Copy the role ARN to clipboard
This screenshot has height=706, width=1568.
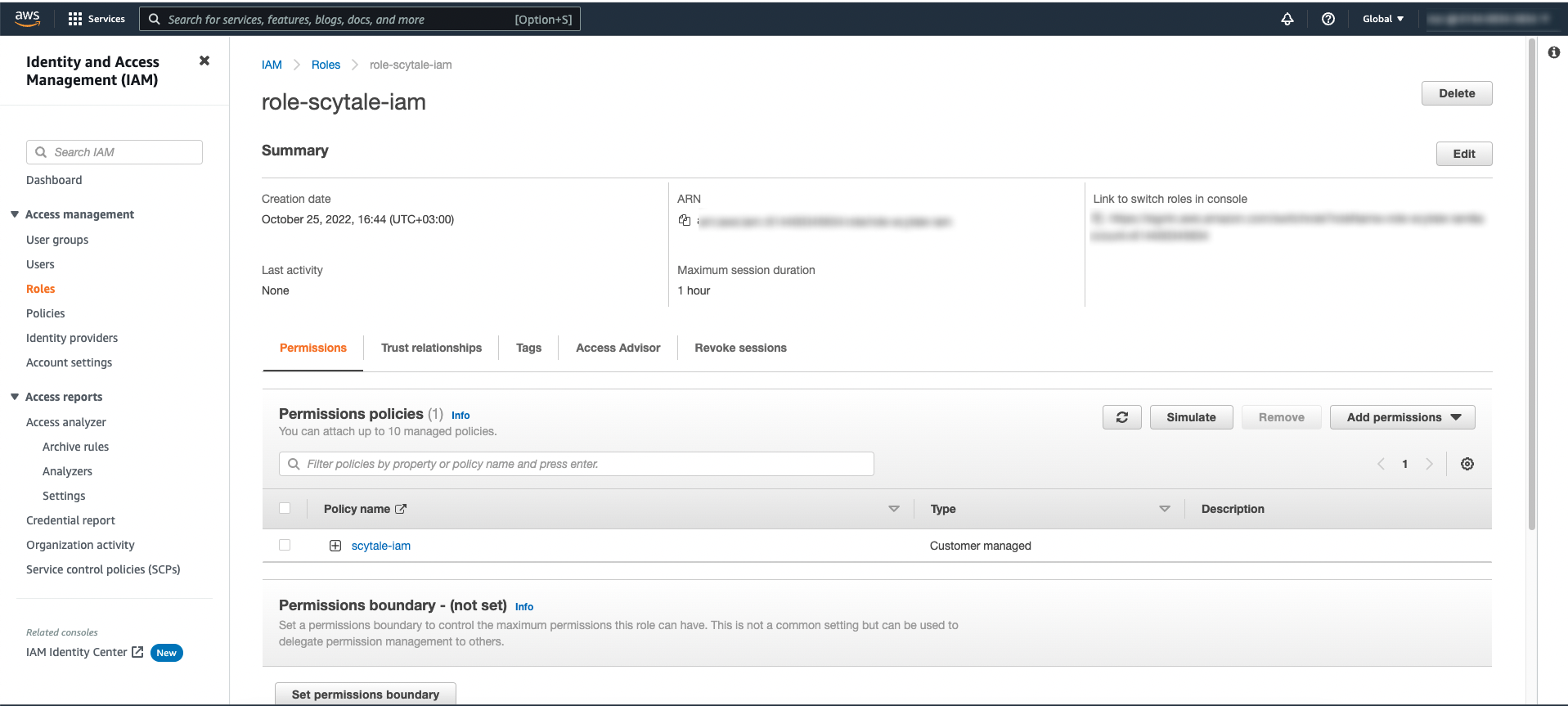point(685,220)
